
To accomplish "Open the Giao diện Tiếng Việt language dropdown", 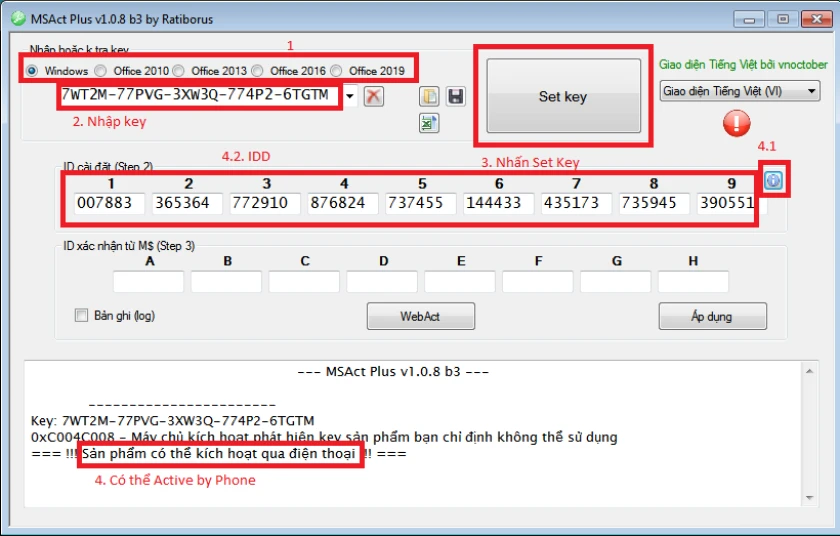I will [x=740, y=91].
